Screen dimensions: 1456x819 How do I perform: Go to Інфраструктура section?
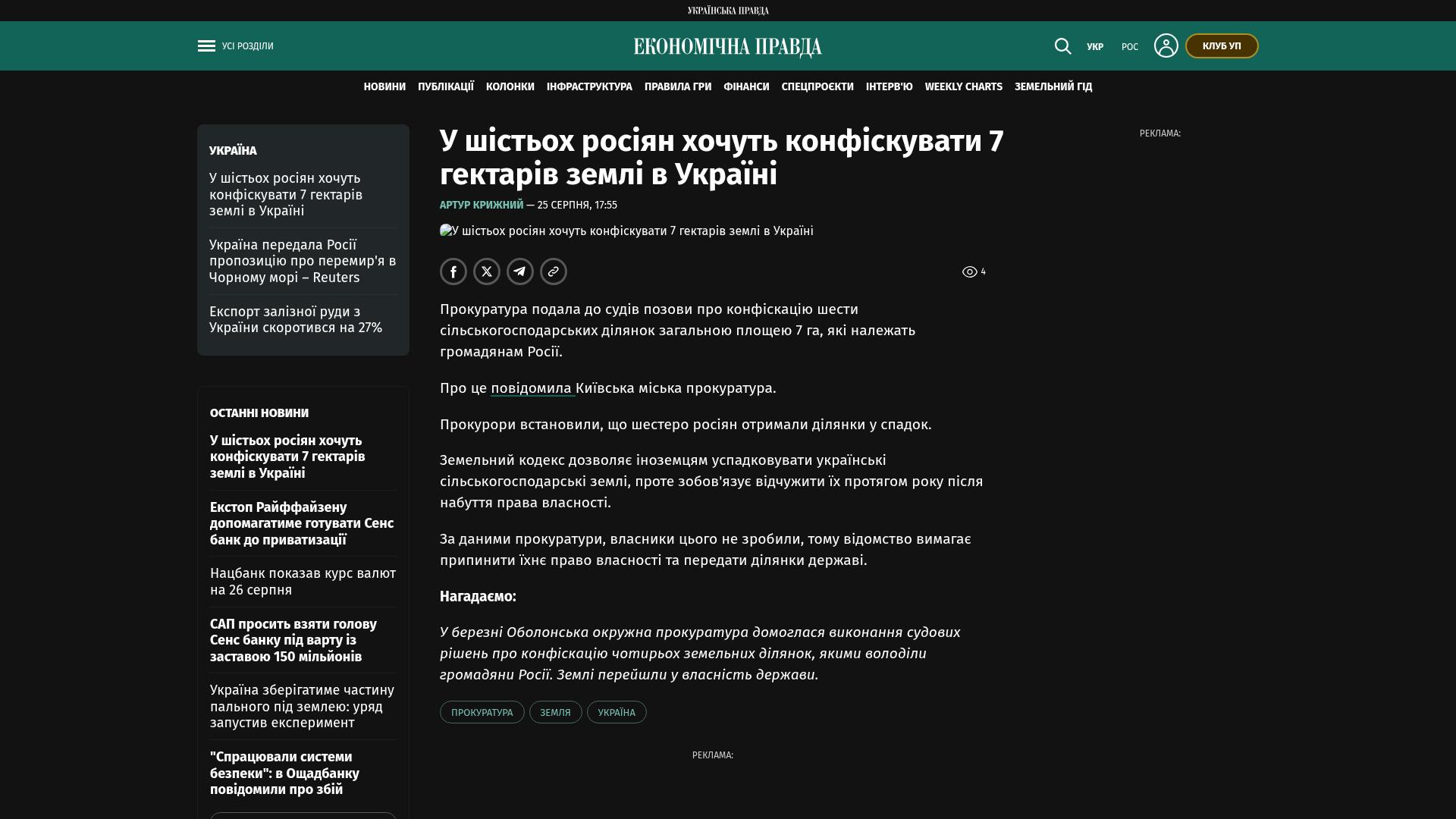click(589, 87)
